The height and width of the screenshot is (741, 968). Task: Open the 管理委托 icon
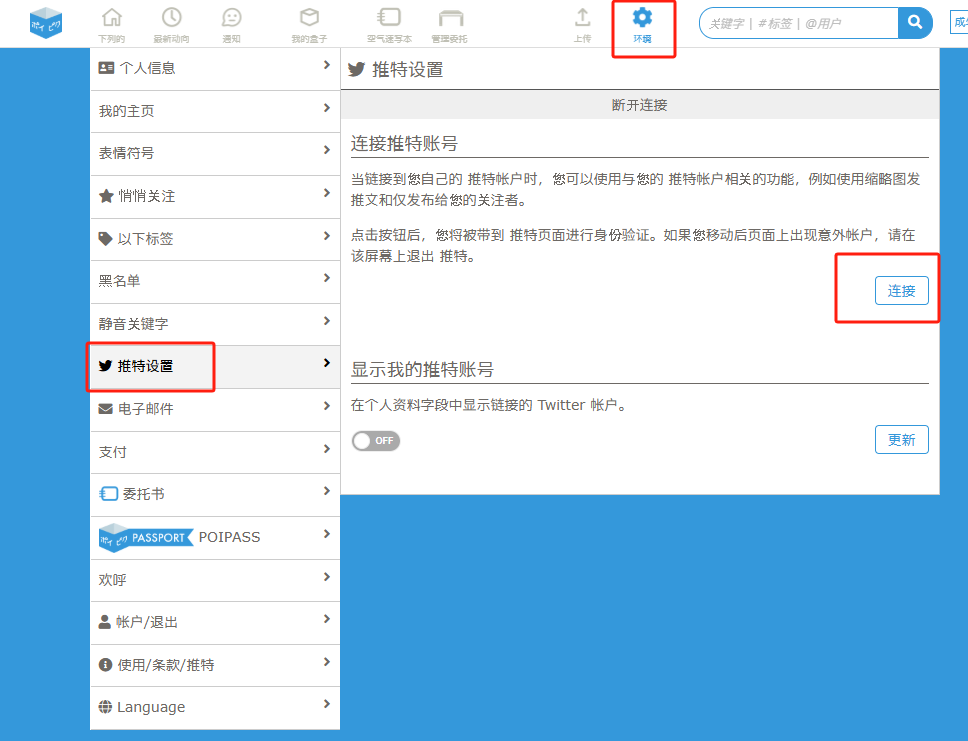[x=450, y=17]
